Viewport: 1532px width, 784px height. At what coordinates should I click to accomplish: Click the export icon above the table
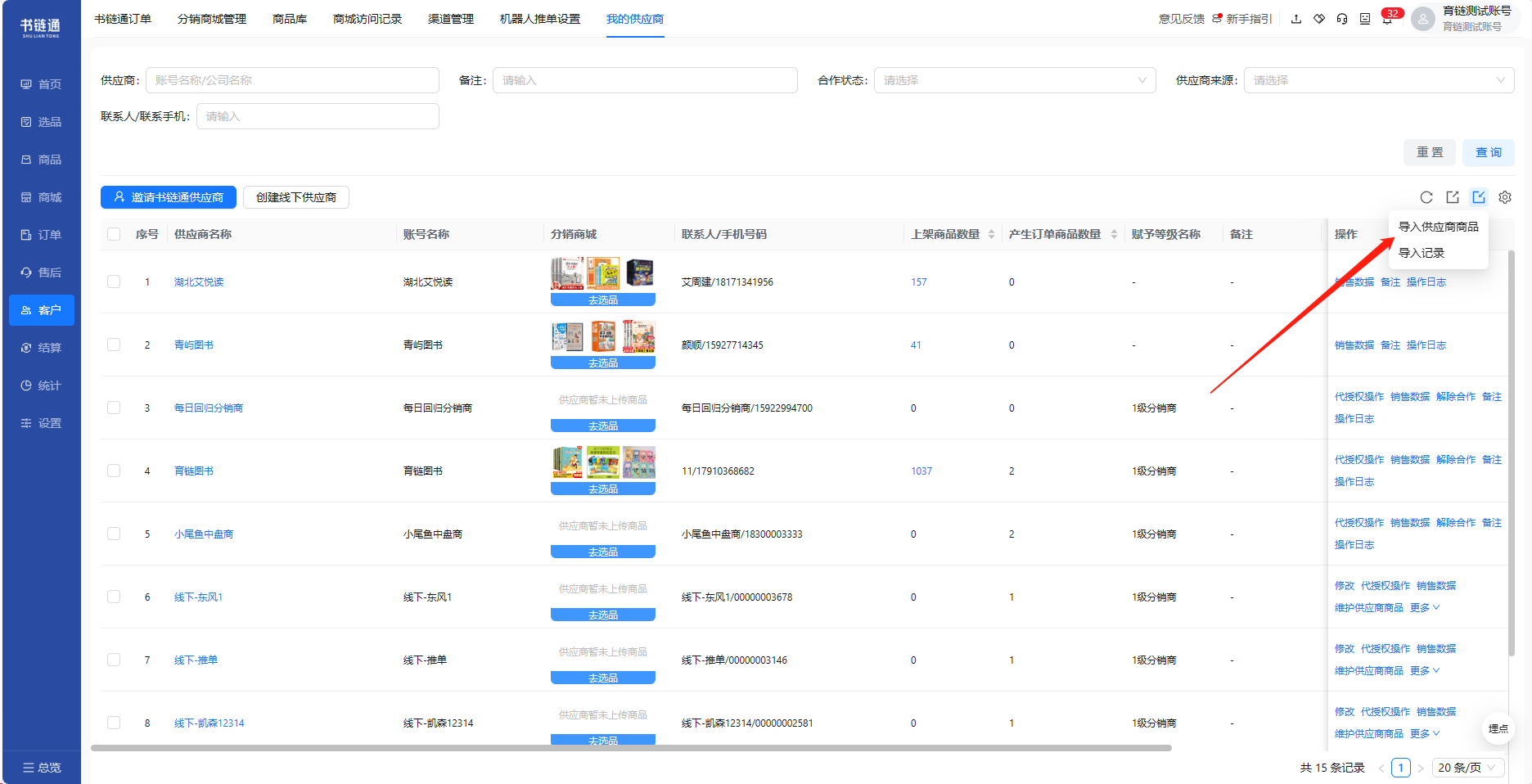[x=1453, y=197]
